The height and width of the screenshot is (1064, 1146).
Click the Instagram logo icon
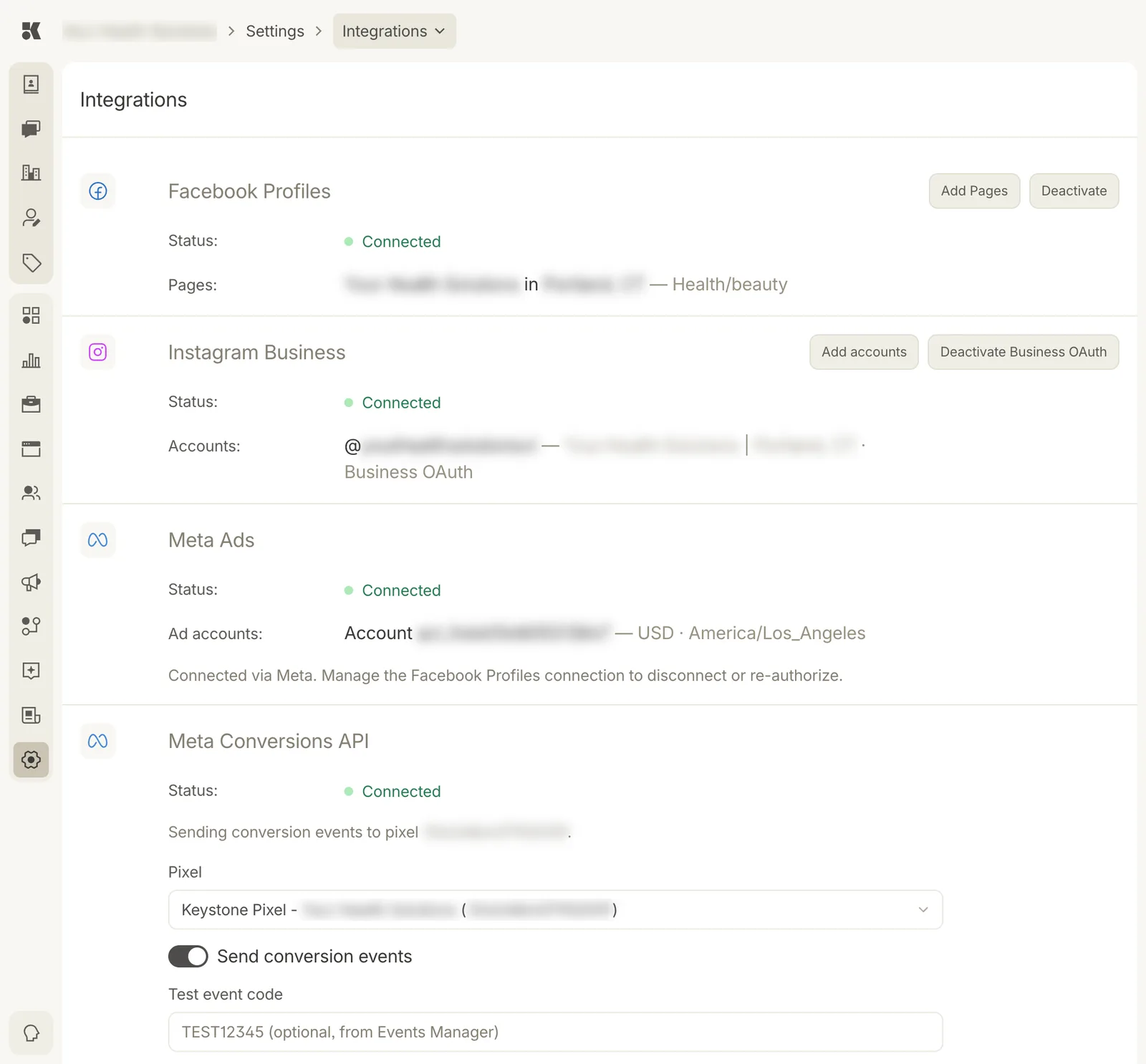[x=98, y=353]
